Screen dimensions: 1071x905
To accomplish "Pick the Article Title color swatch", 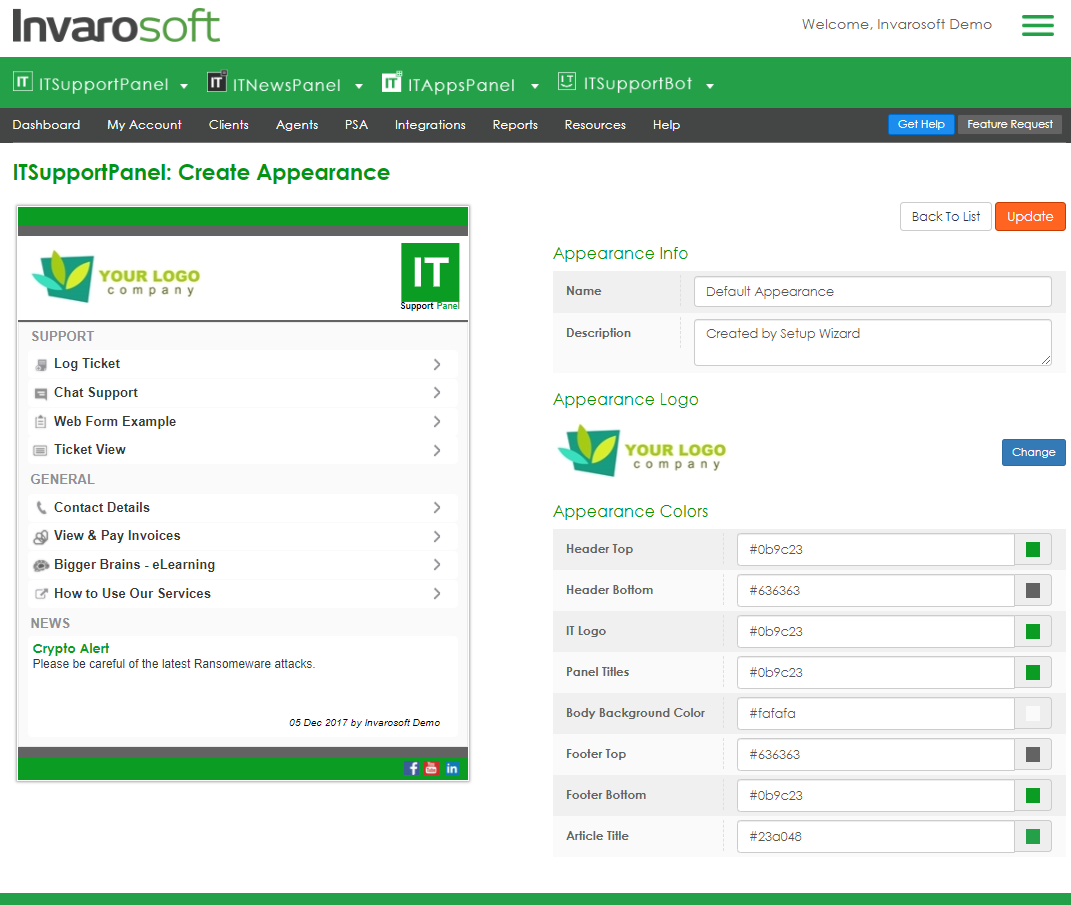I will tap(1033, 836).
